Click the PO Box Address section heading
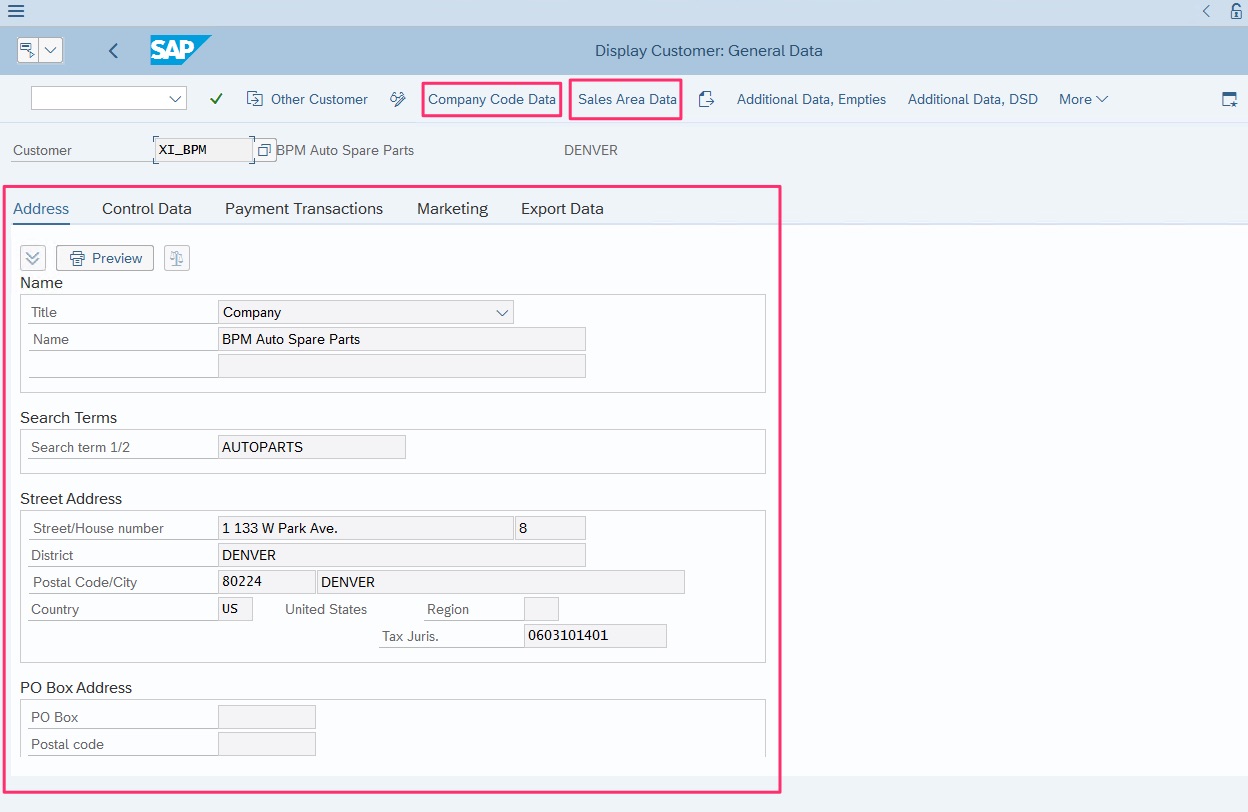 76,688
